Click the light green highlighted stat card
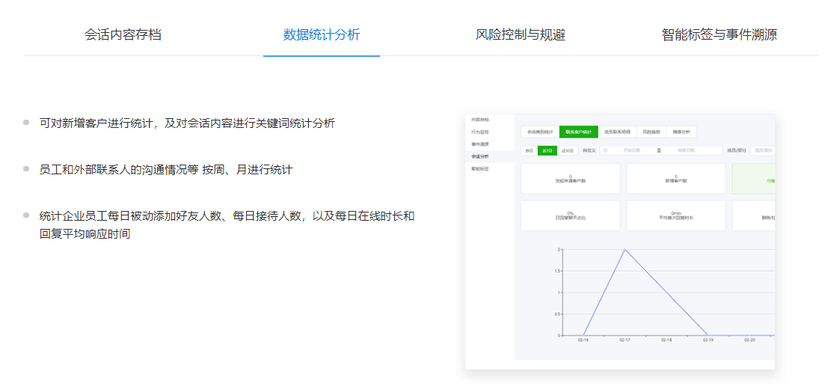Image resolution: width=828 pixels, height=389 pixels. (x=754, y=178)
